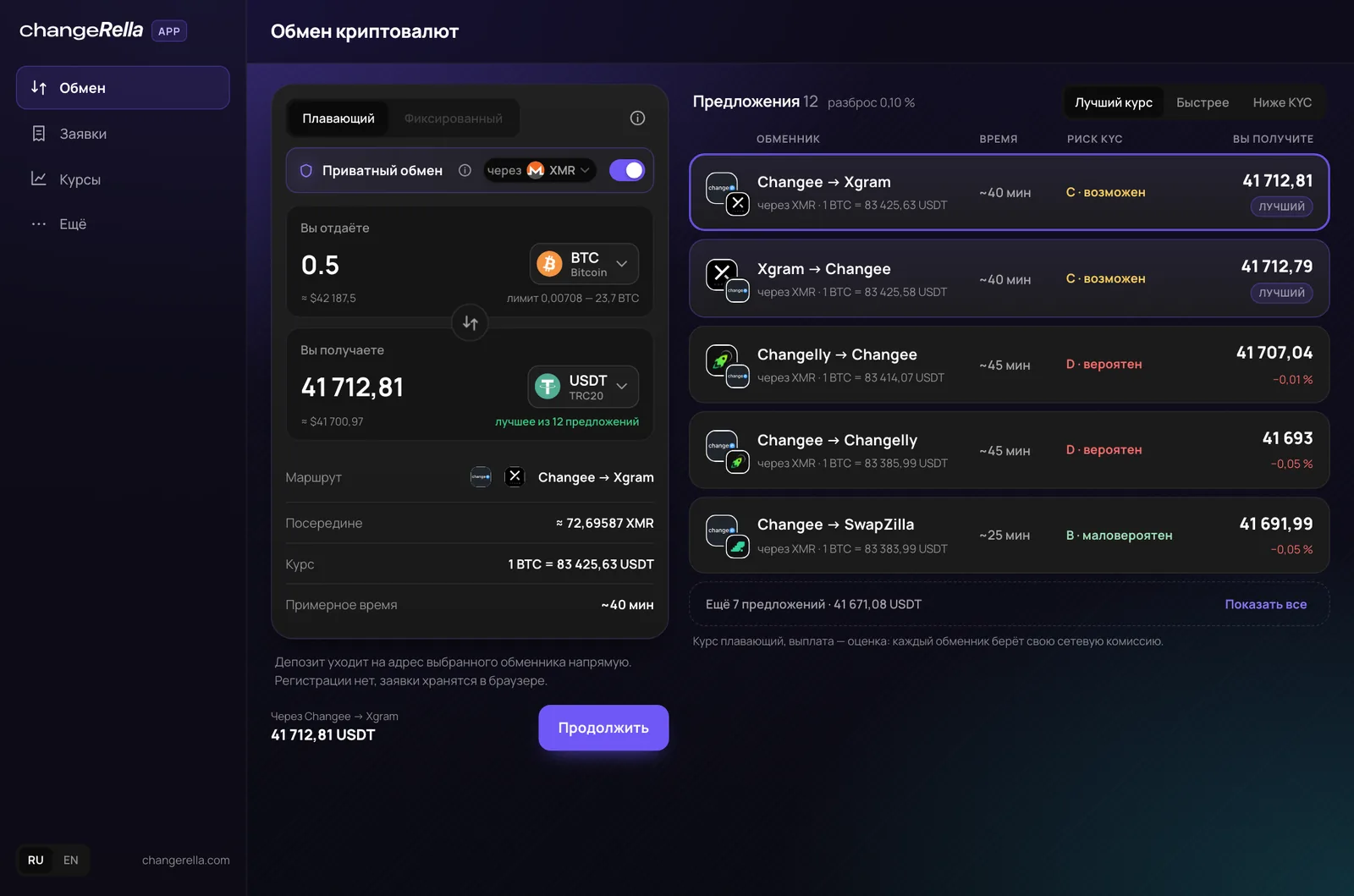The image size is (1354, 896).
Task: Click the APP badge beside the logo
Action: pos(169,31)
